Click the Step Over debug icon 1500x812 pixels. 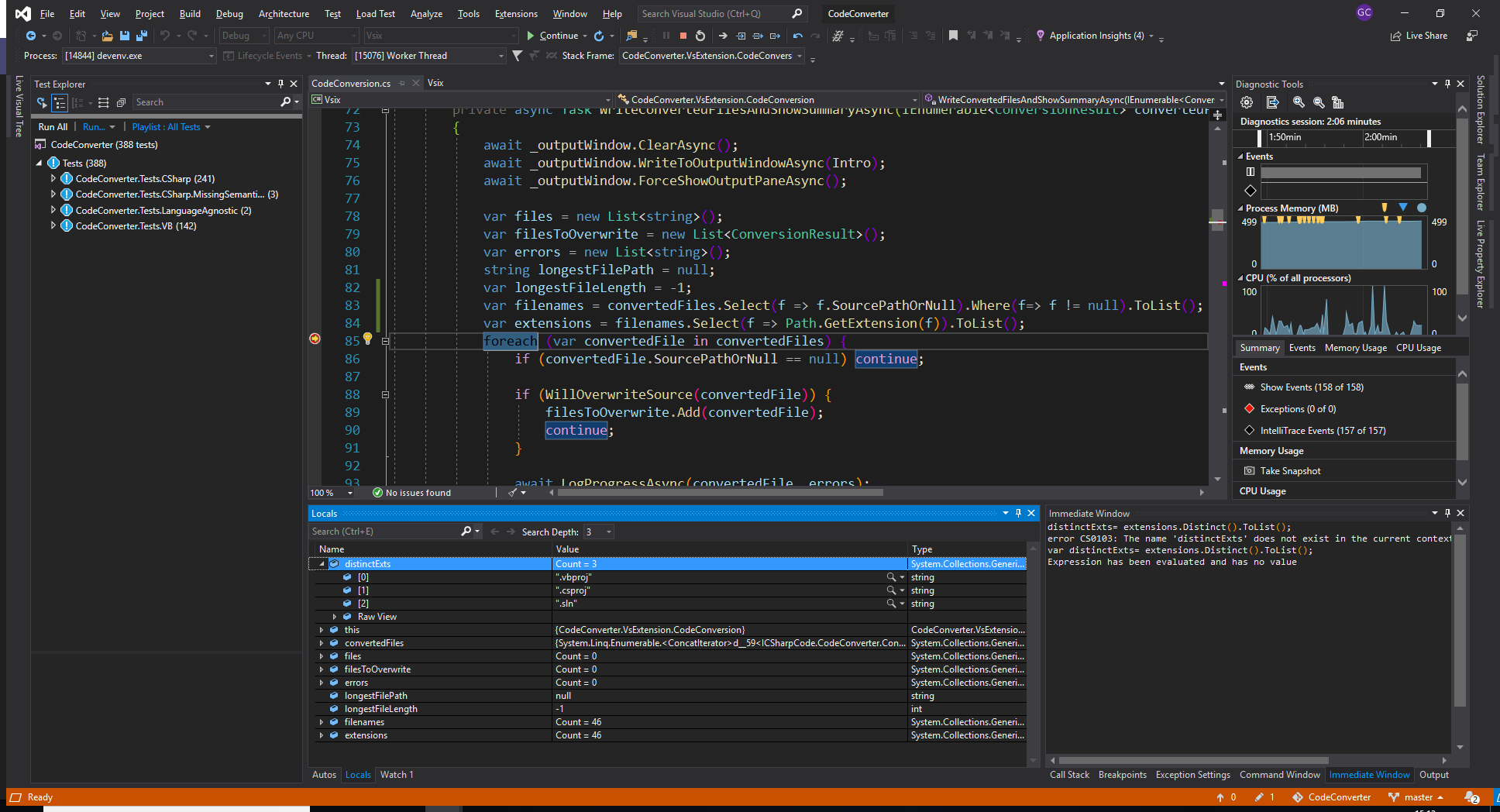pyautogui.click(x=759, y=36)
